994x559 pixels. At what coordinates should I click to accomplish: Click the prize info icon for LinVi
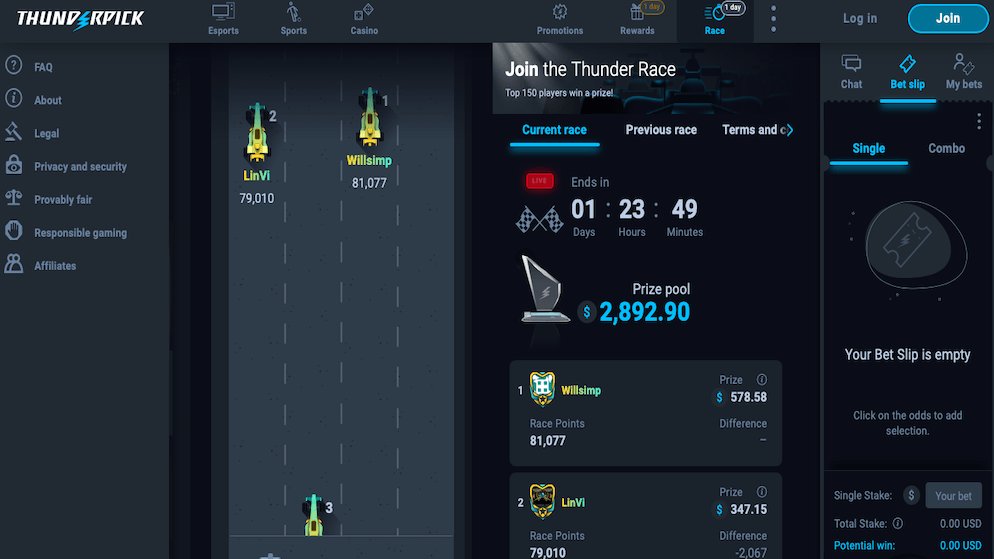(x=761, y=492)
